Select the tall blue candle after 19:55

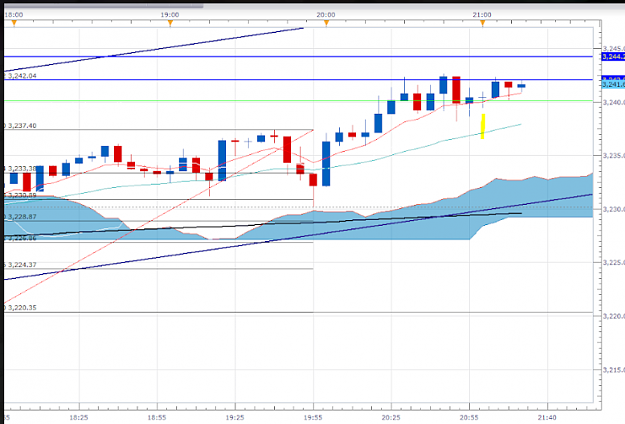tap(326, 163)
